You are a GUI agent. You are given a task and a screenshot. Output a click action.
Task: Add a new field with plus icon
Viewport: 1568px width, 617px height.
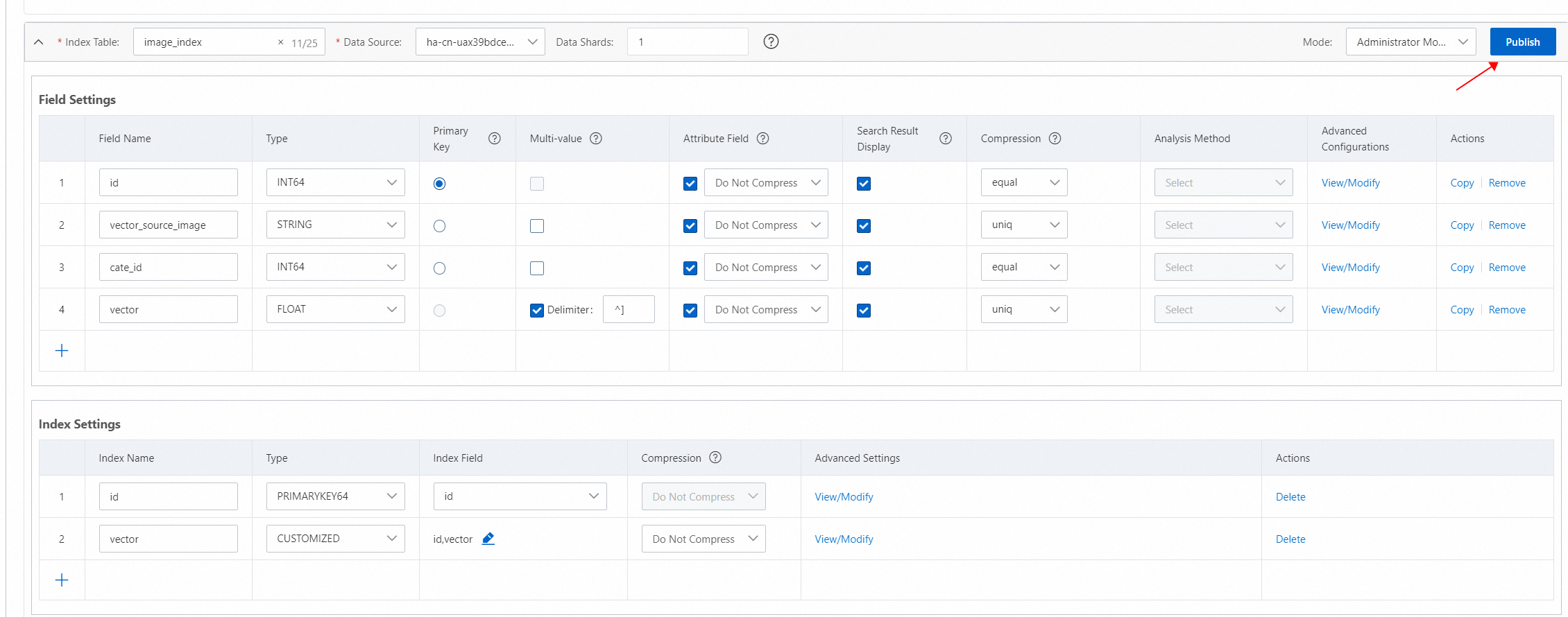point(62,351)
